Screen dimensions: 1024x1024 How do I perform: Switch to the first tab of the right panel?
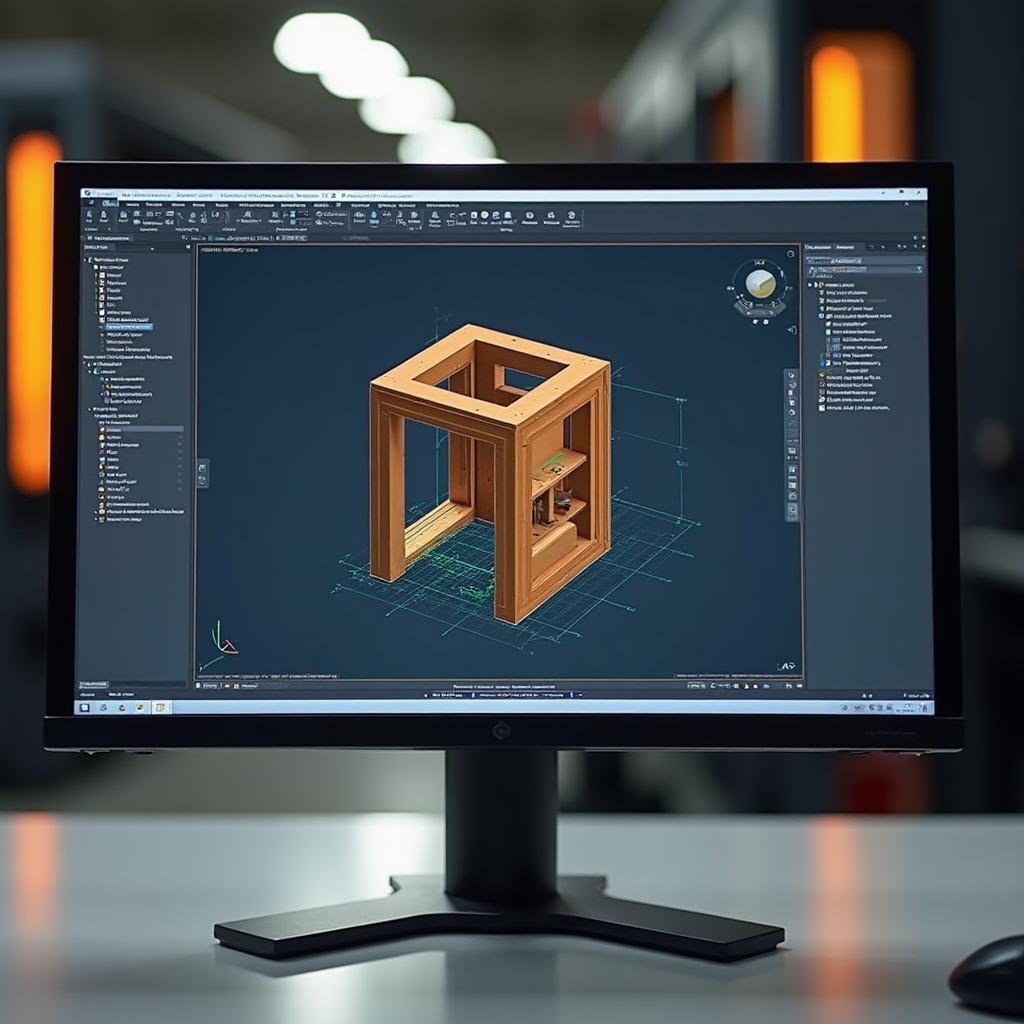[x=818, y=248]
